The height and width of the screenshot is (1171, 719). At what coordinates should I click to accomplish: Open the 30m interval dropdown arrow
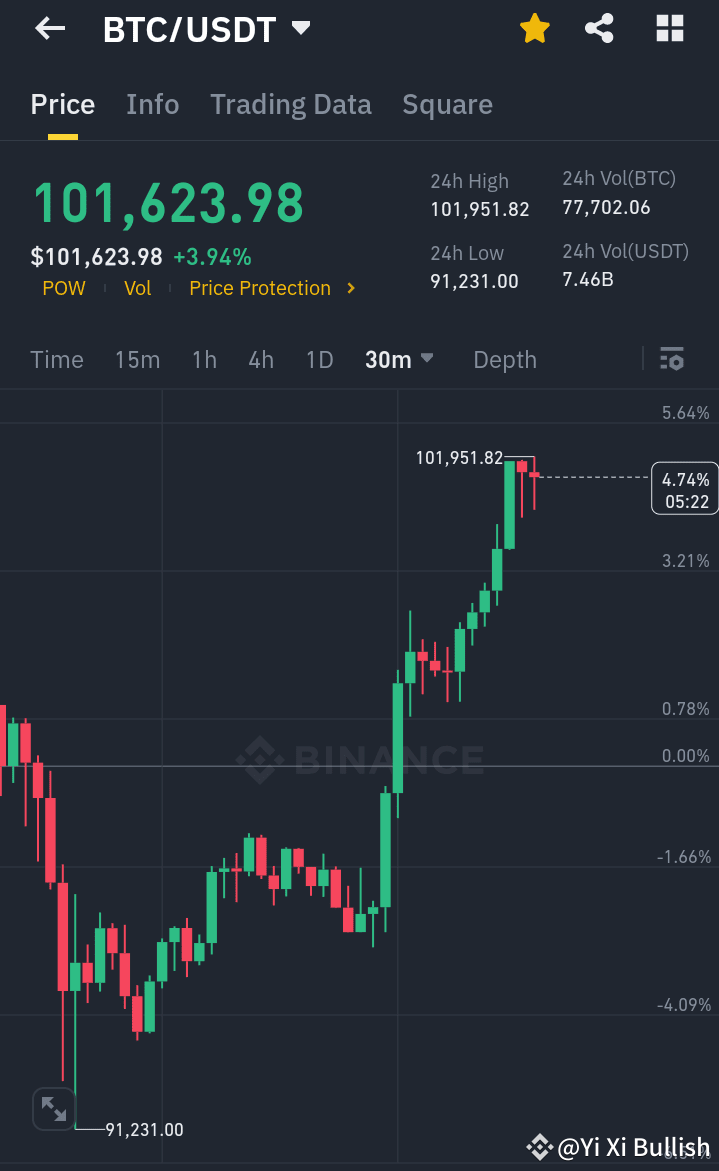pyautogui.click(x=426, y=359)
